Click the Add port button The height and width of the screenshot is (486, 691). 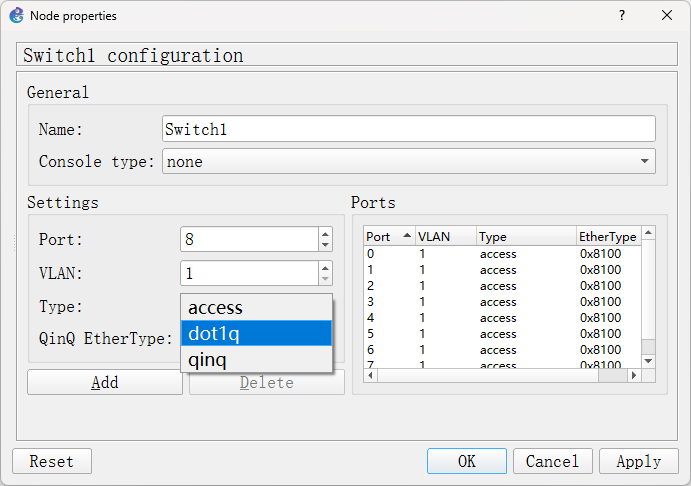[x=105, y=382]
